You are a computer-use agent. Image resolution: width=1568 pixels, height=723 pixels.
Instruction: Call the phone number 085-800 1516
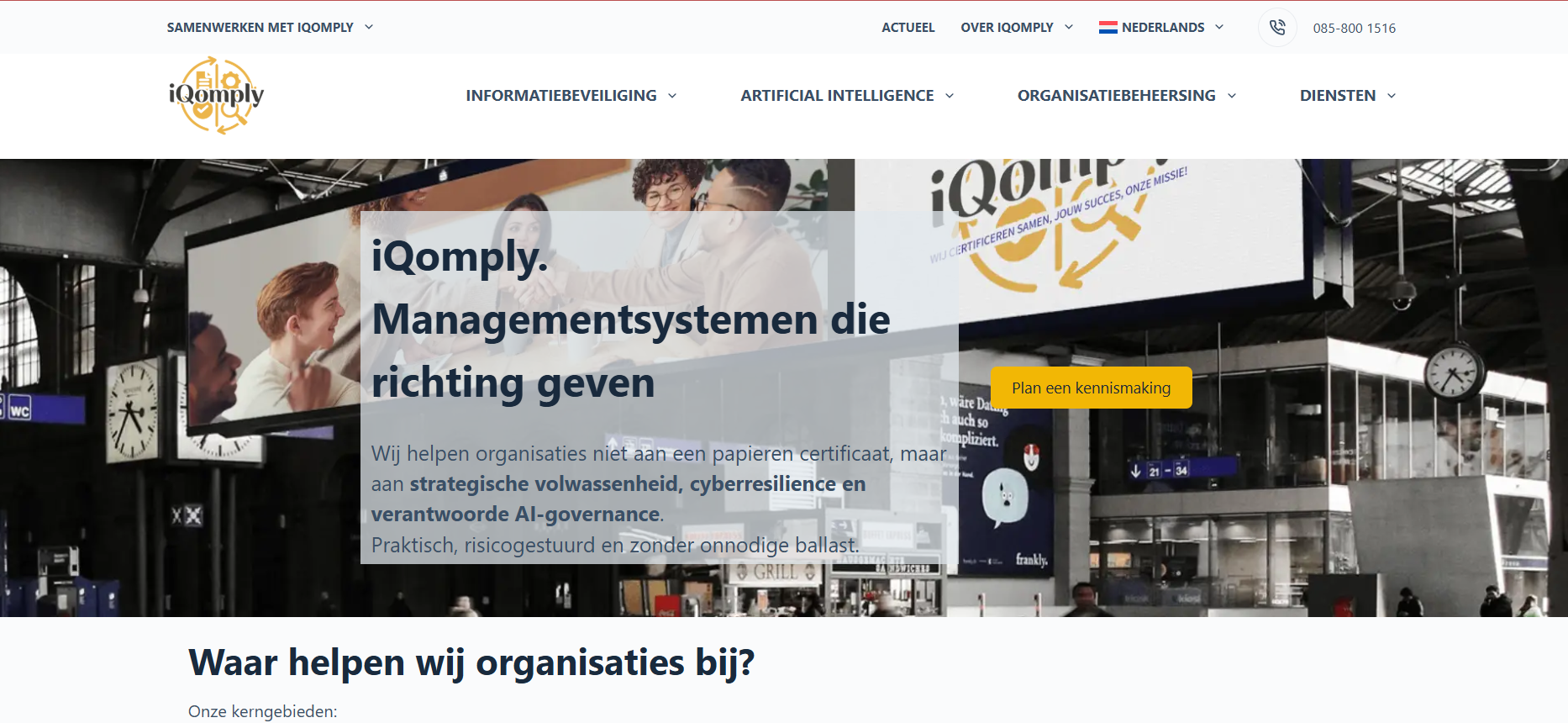[1354, 28]
